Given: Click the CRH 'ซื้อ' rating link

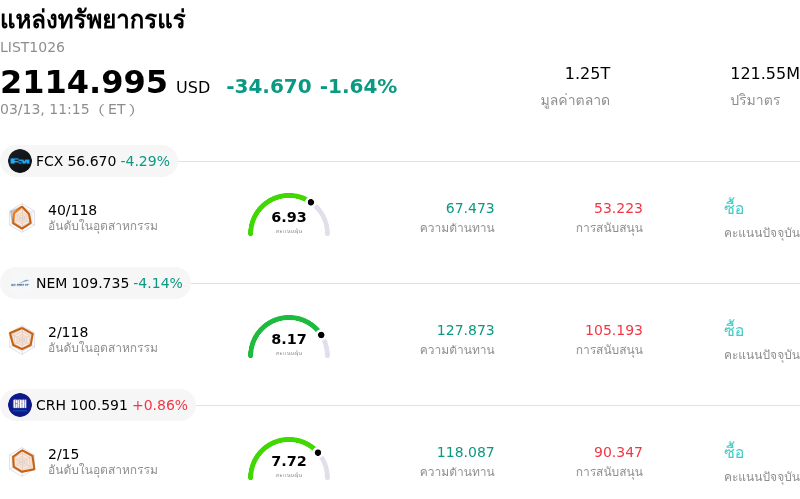Looking at the screenshot, I should pyautogui.click(x=734, y=452).
